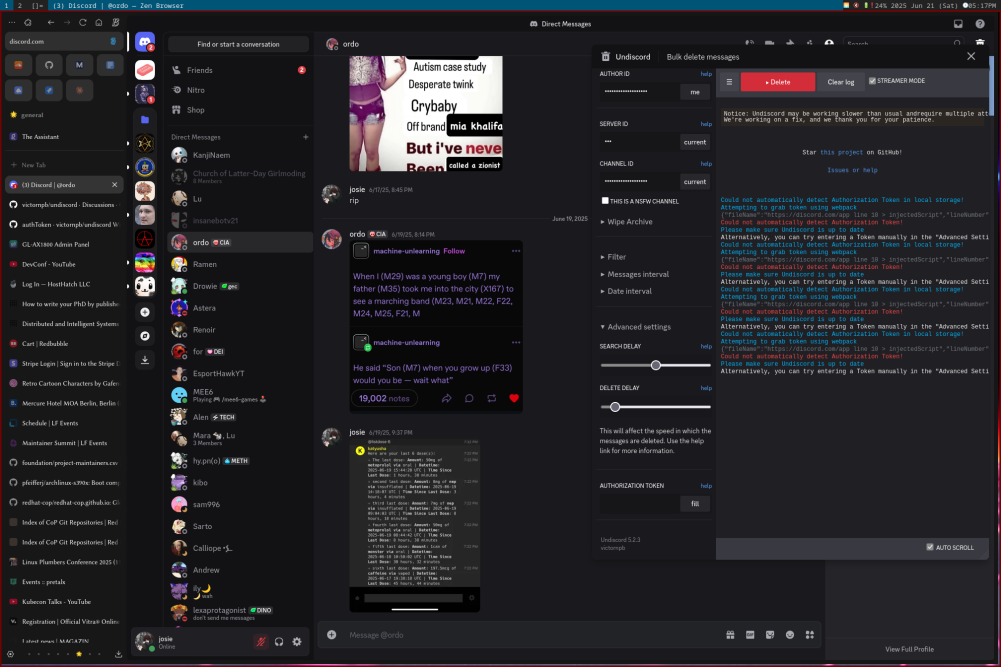
Task: Toggle the Streamer Mode checkbox
Action: [x=872, y=81]
